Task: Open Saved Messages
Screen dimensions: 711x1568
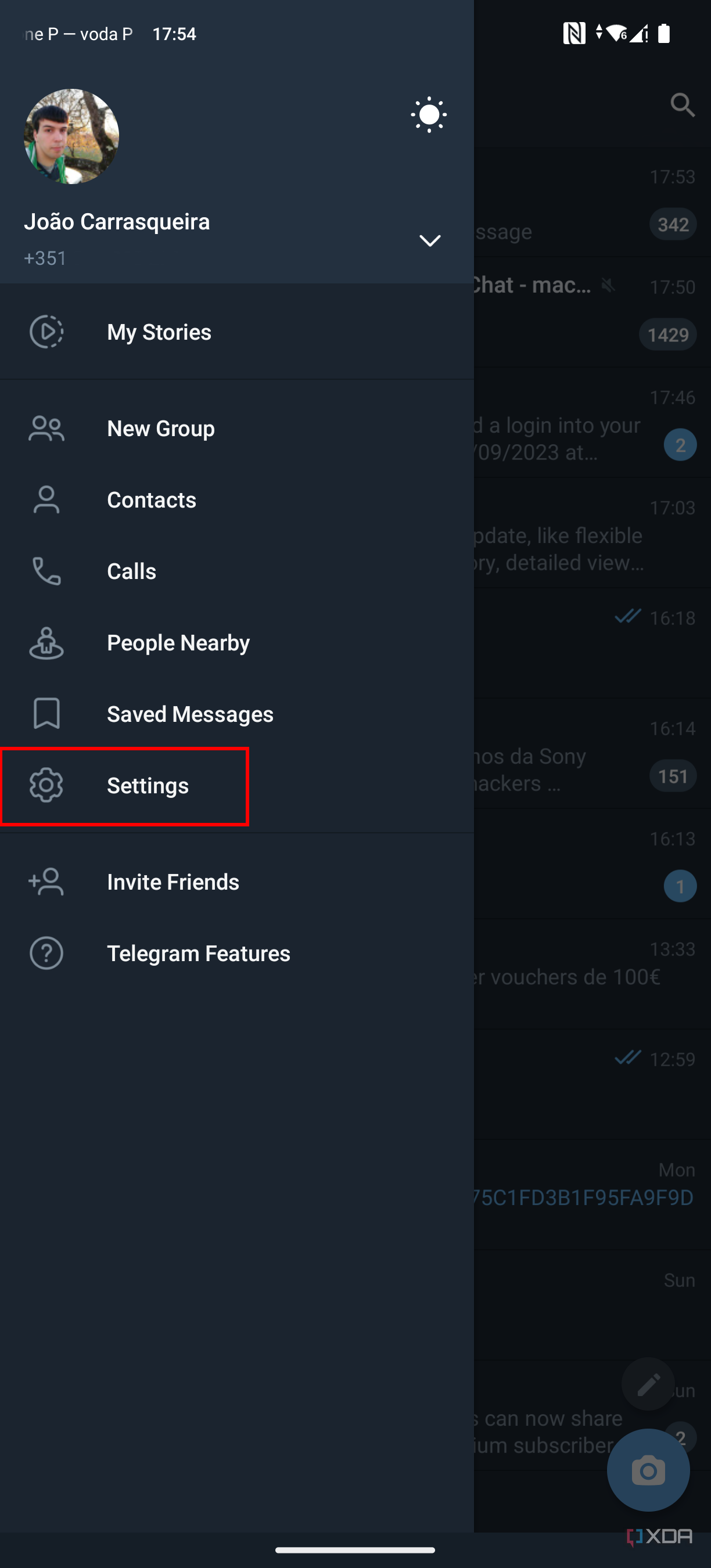Action: [x=189, y=713]
